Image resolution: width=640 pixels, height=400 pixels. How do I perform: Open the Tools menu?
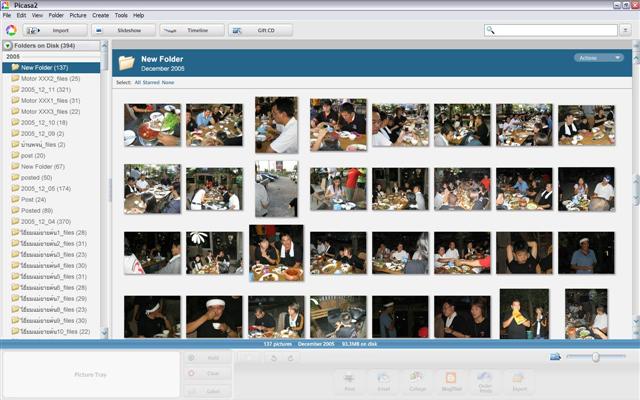121,16
